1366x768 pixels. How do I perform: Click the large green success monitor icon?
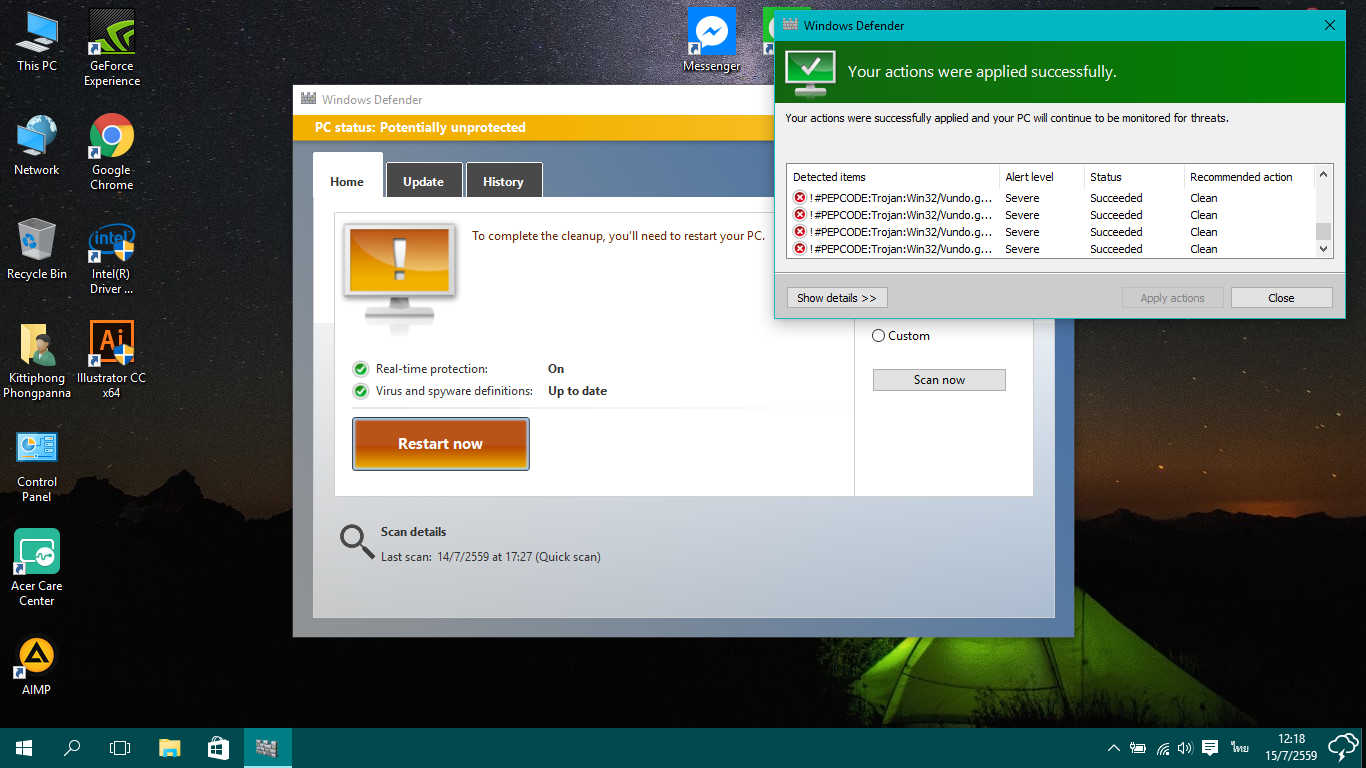(811, 72)
